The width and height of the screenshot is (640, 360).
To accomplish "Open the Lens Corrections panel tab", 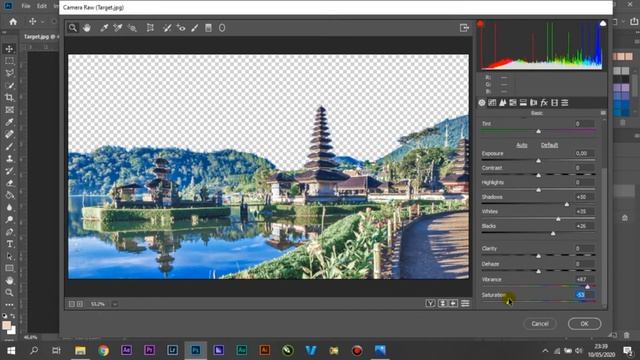I will coord(533,103).
